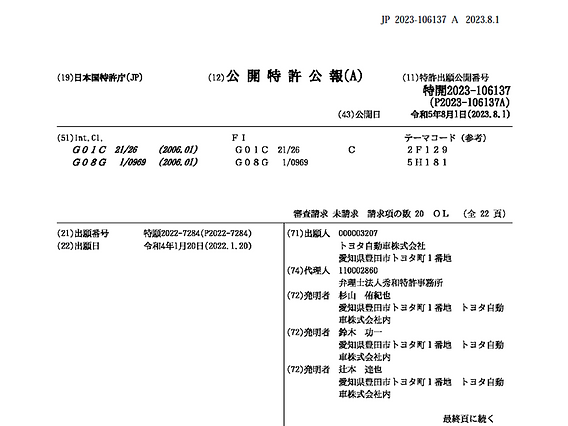Image resolution: width=568 pixels, height=426 pixels.
Task: Click the header date 2023.8.1
Action: pos(482,20)
